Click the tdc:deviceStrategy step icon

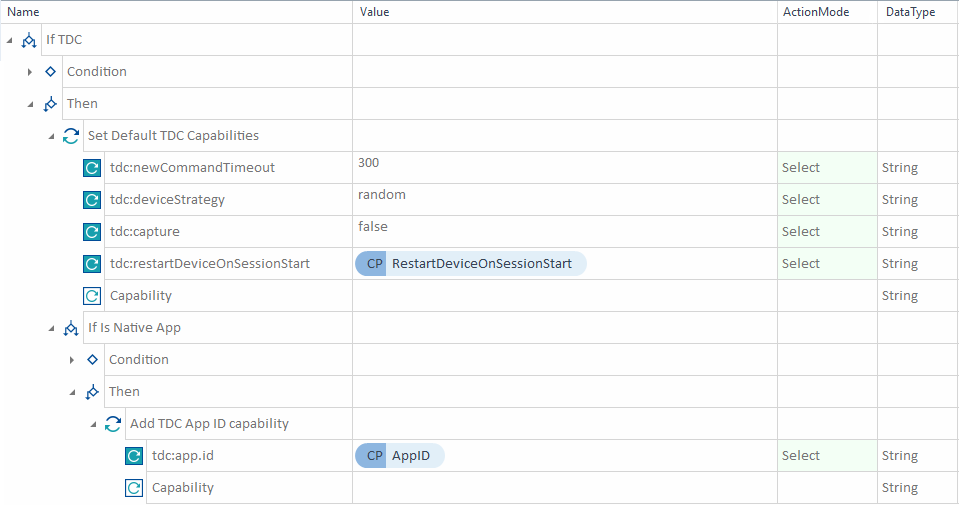pyautogui.click(x=92, y=200)
